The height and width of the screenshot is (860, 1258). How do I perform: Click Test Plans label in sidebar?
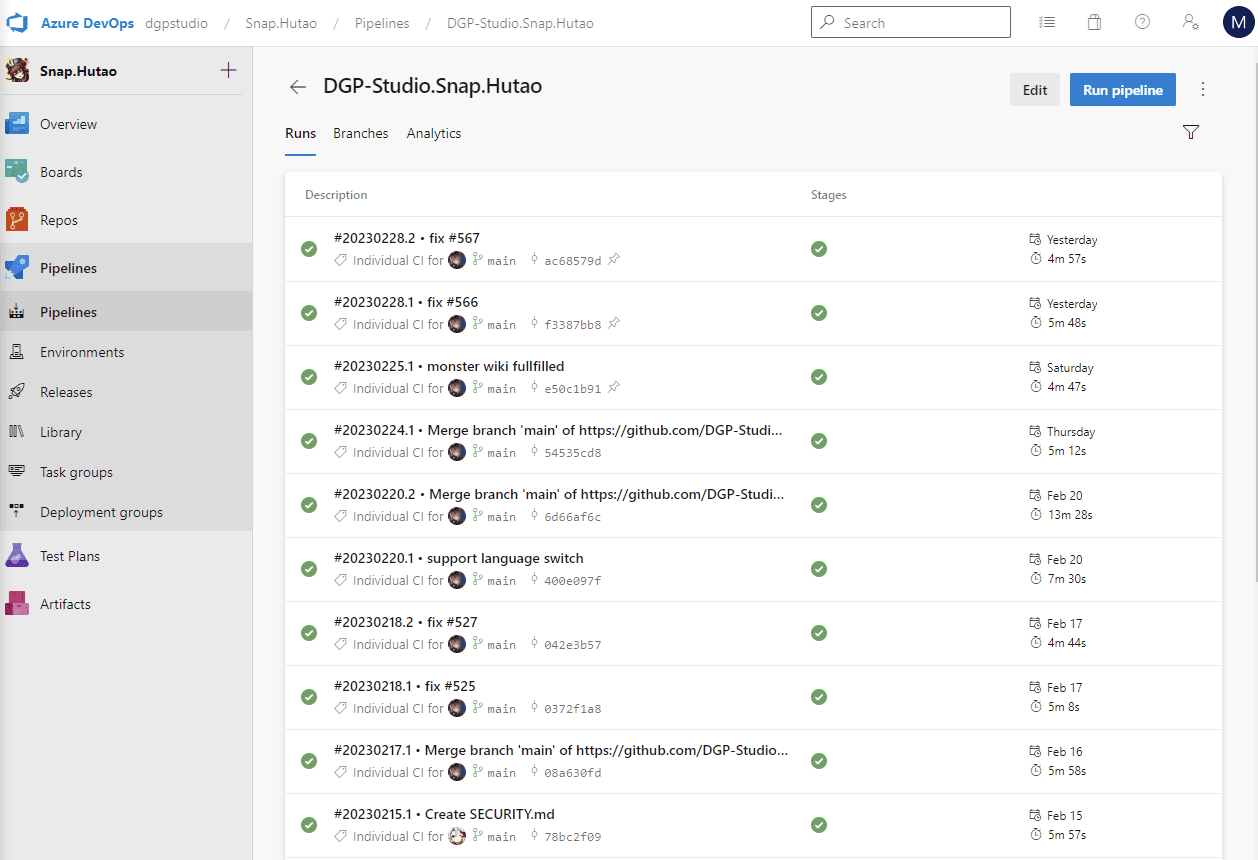[70, 556]
